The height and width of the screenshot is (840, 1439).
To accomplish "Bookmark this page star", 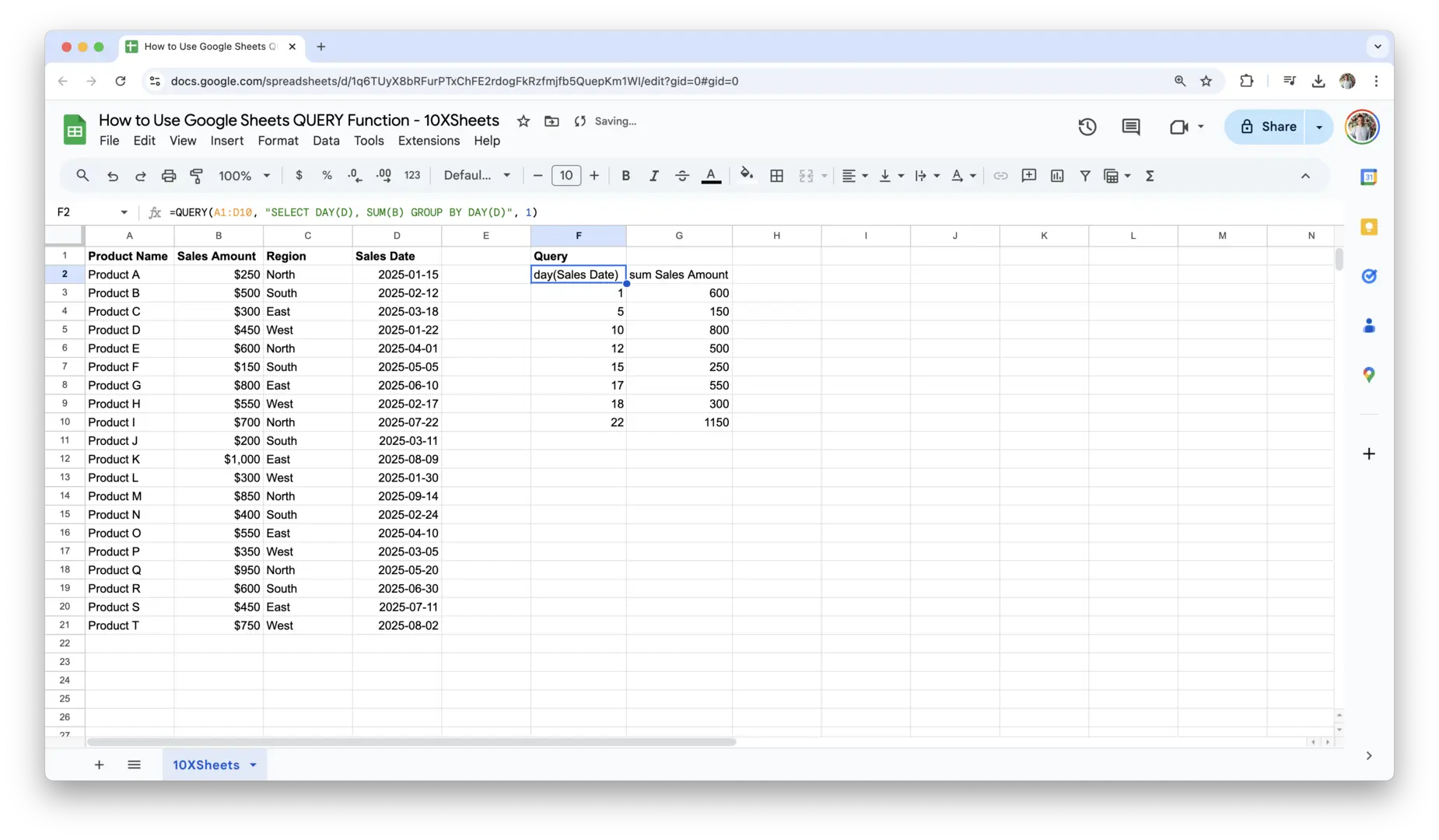I will [x=1206, y=81].
